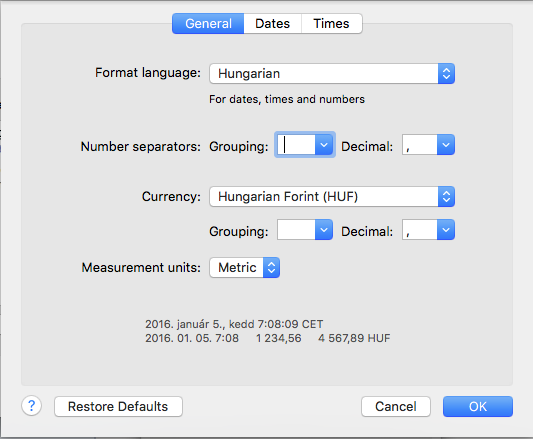
Task: Confirm settings with the OK button
Action: point(478,406)
